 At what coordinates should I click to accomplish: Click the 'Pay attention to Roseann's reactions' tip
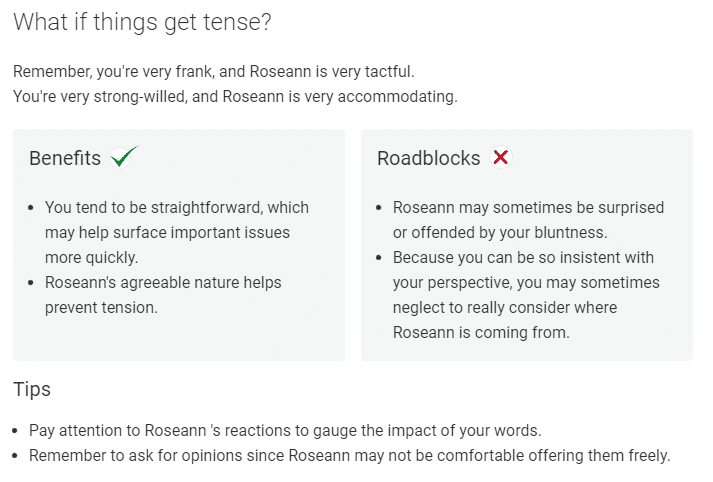[x=285, y=430]
